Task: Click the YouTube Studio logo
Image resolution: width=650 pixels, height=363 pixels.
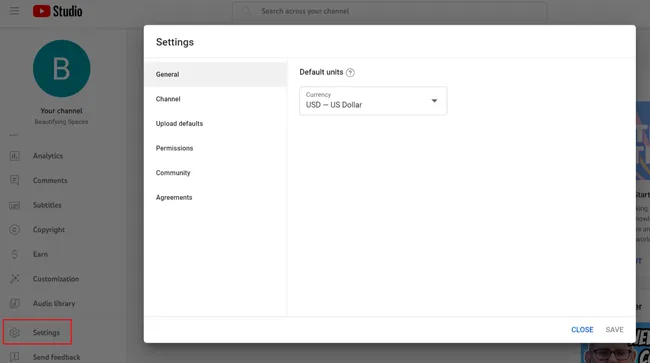Action: pyautogui.click(x=58, y=11)
